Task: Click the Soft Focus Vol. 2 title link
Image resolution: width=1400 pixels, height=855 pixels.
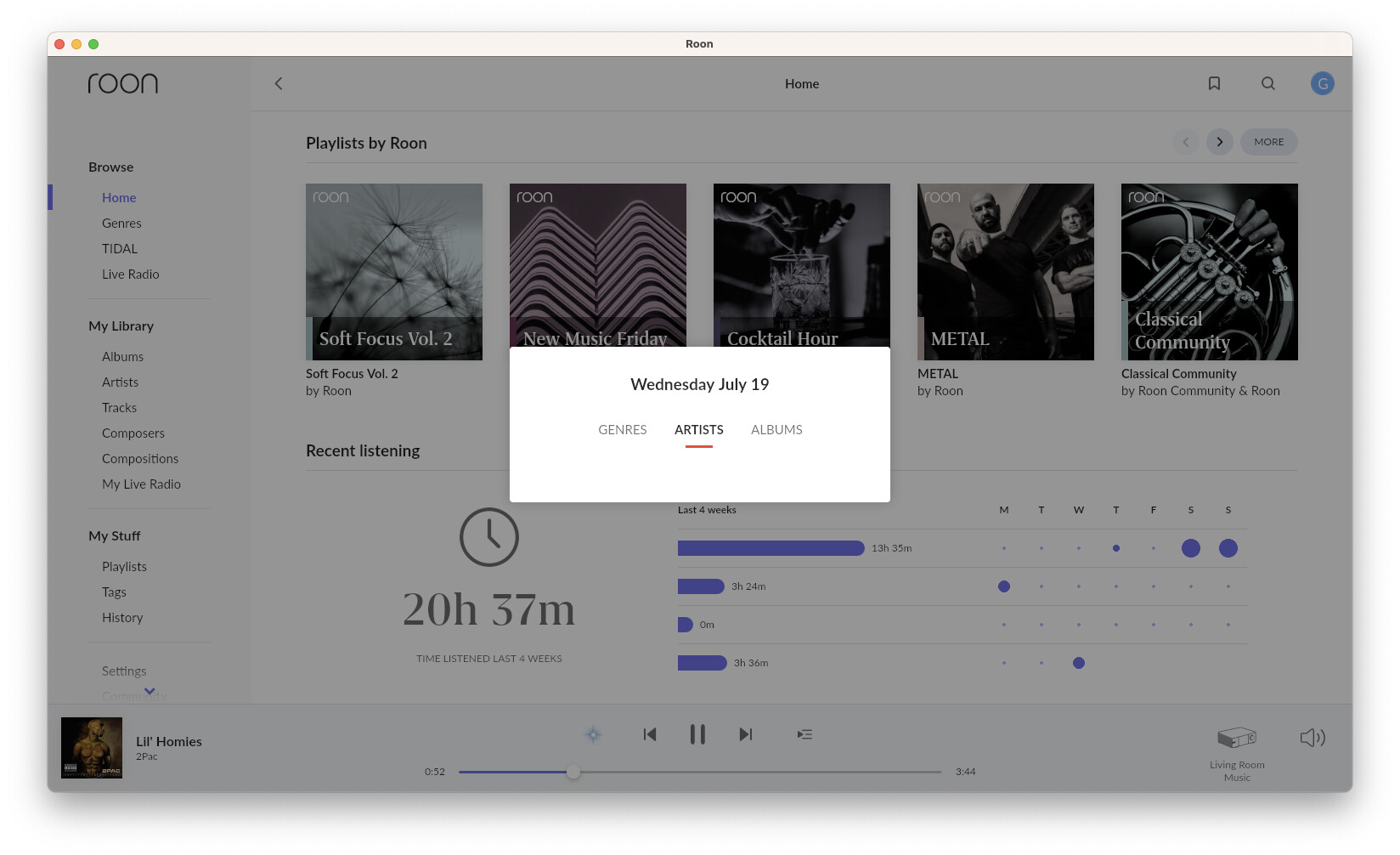Action: coord(352,374)
